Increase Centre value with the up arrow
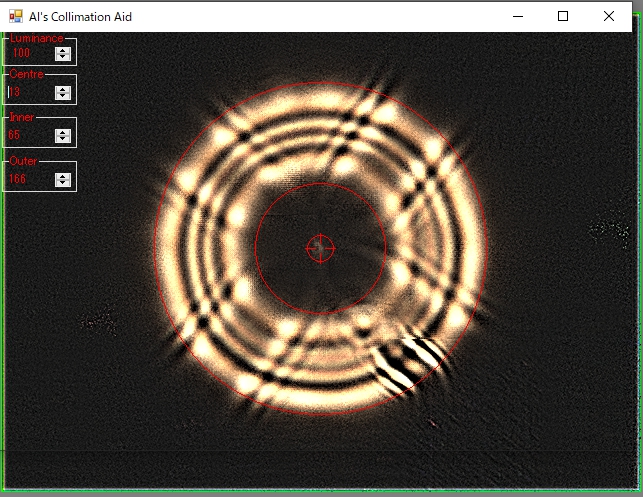This screenshot has width=643, height=497. pos(63,90)
